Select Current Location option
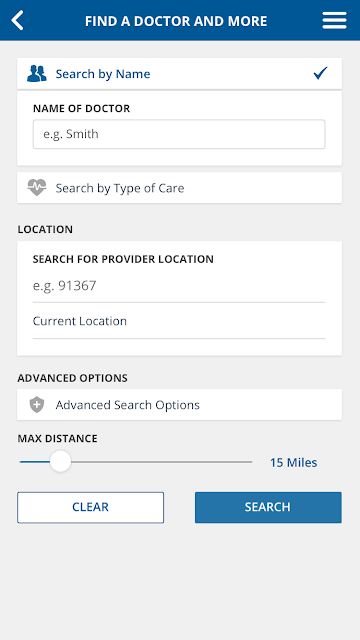Image resolution: width=360 pixels, height=640 pixels. (179, 321)
